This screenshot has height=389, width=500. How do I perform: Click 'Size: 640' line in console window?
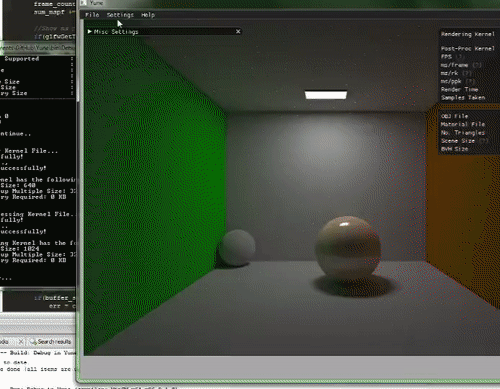(18, 185)
